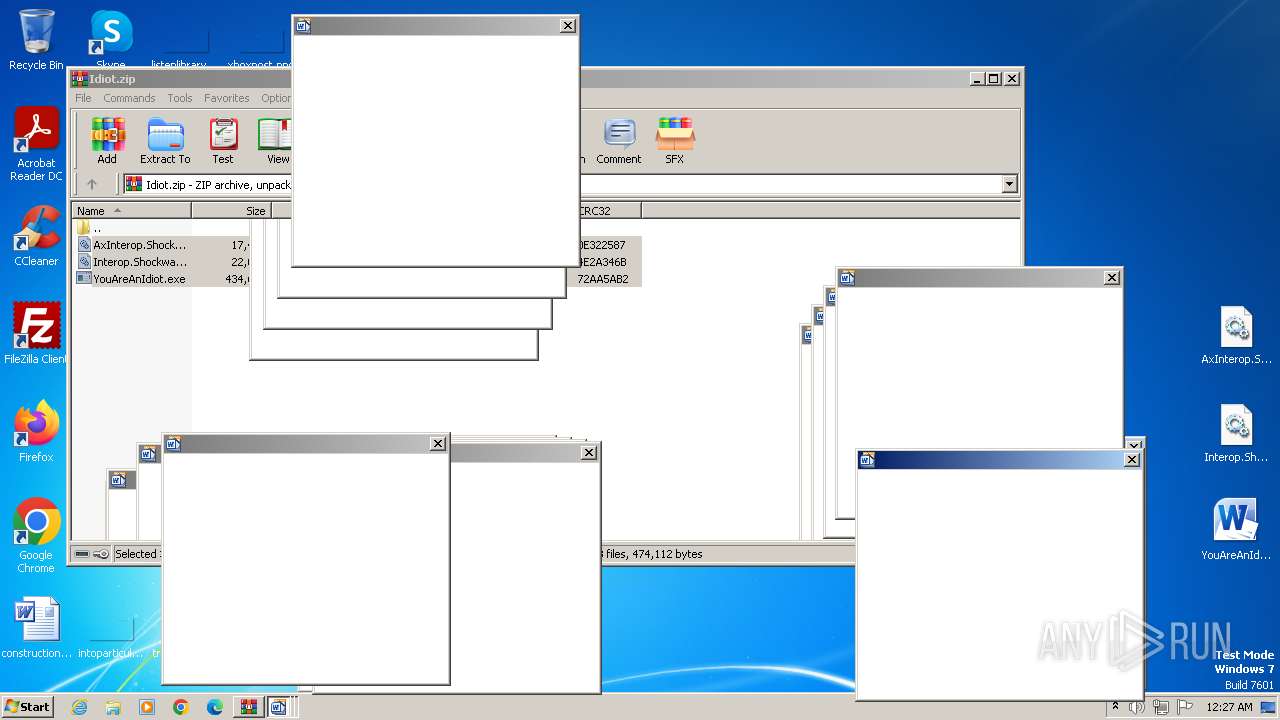Open Internet Explorer from taskbar
This screenshot has width=1280, height=720.
(x=79, y=707)
